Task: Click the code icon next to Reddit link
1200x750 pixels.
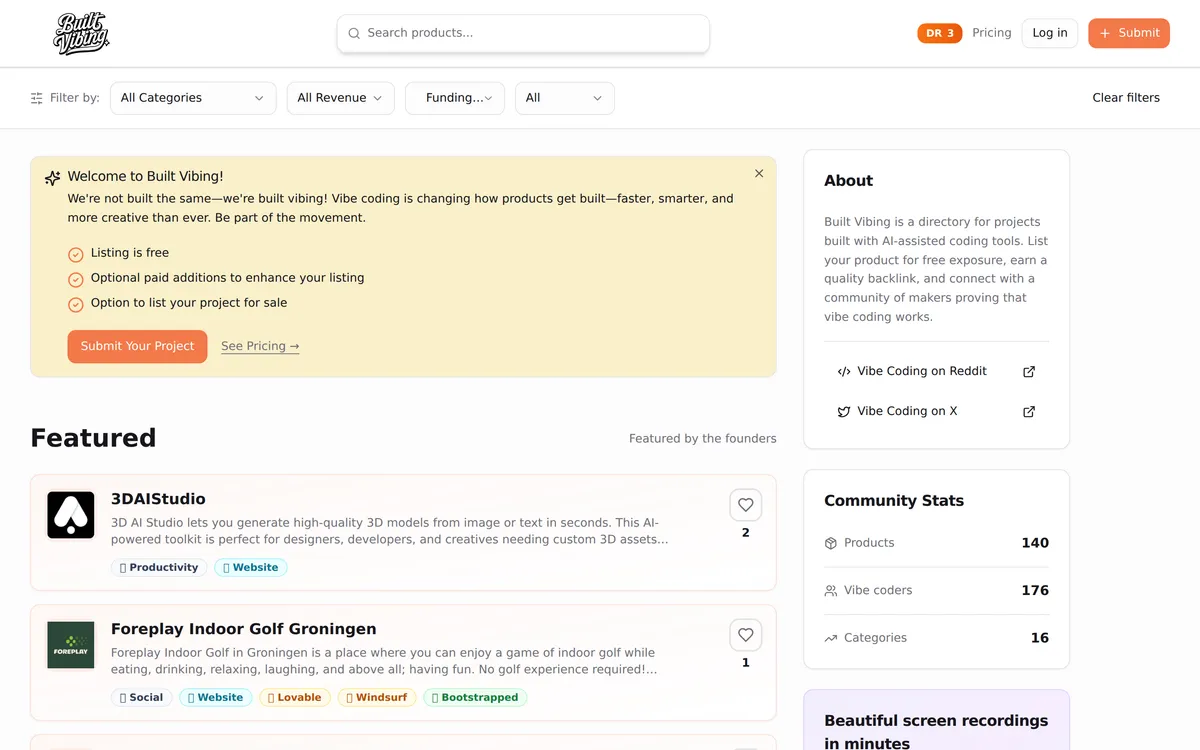Action: click(x=844, y=371)
